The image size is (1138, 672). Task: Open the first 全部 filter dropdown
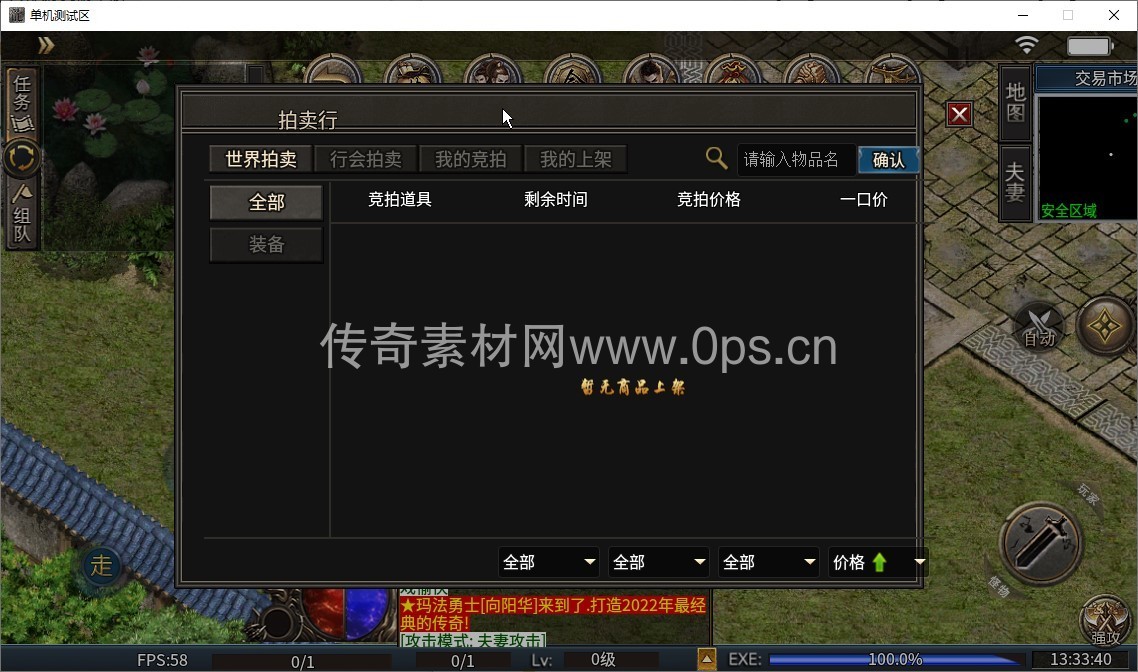(x=549, y=562)
